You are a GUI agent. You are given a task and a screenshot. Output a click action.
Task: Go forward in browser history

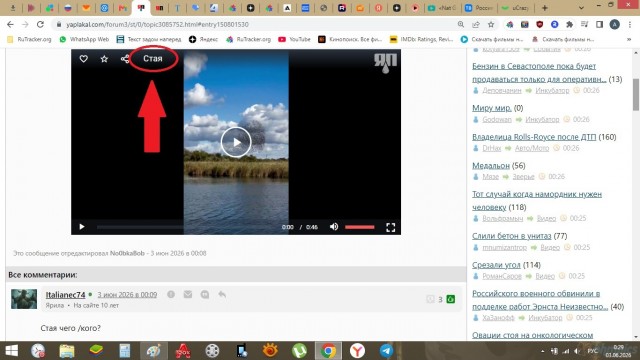click(25, 24)
